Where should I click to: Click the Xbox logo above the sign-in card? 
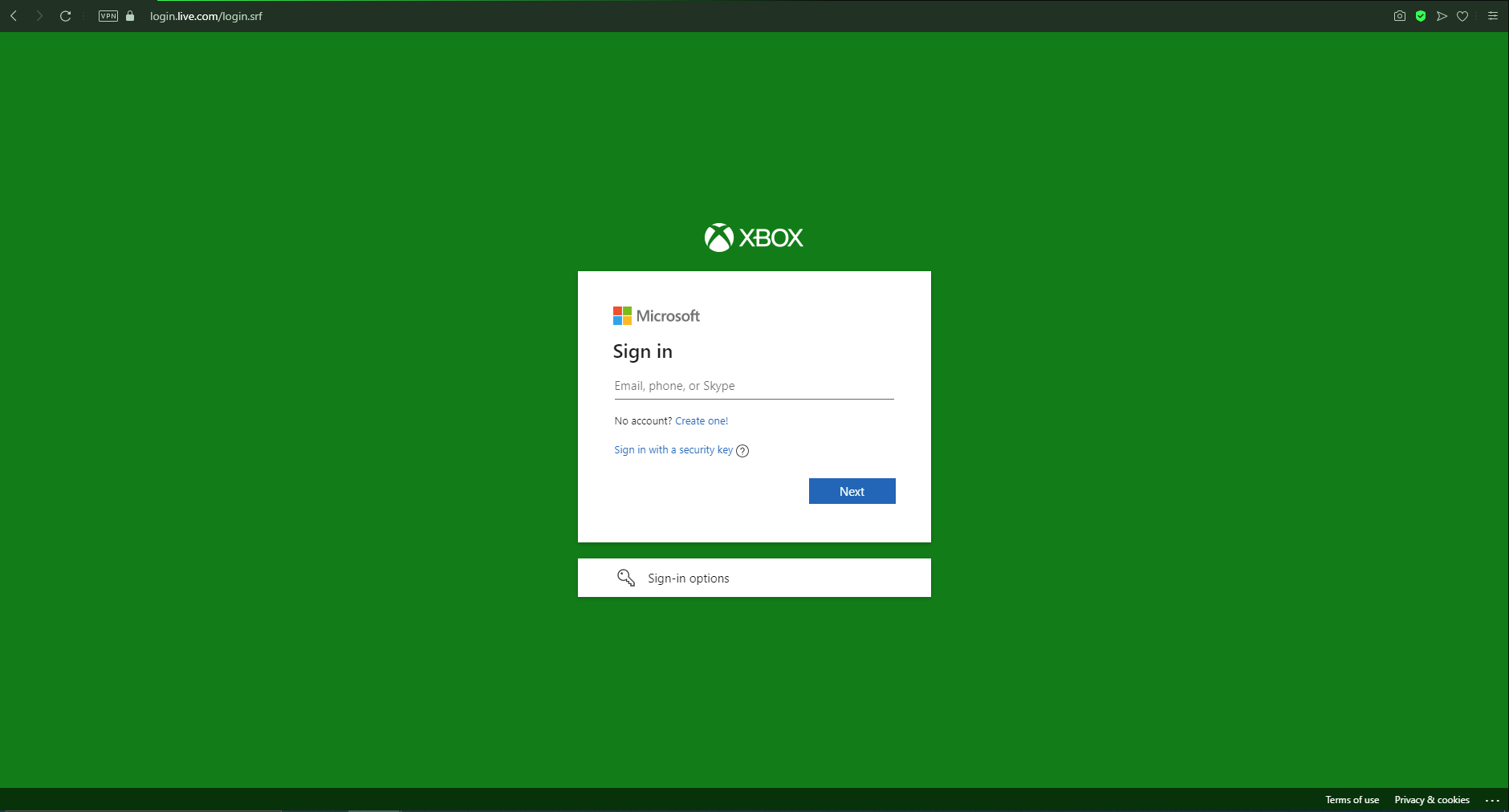(x=753, y=238)
